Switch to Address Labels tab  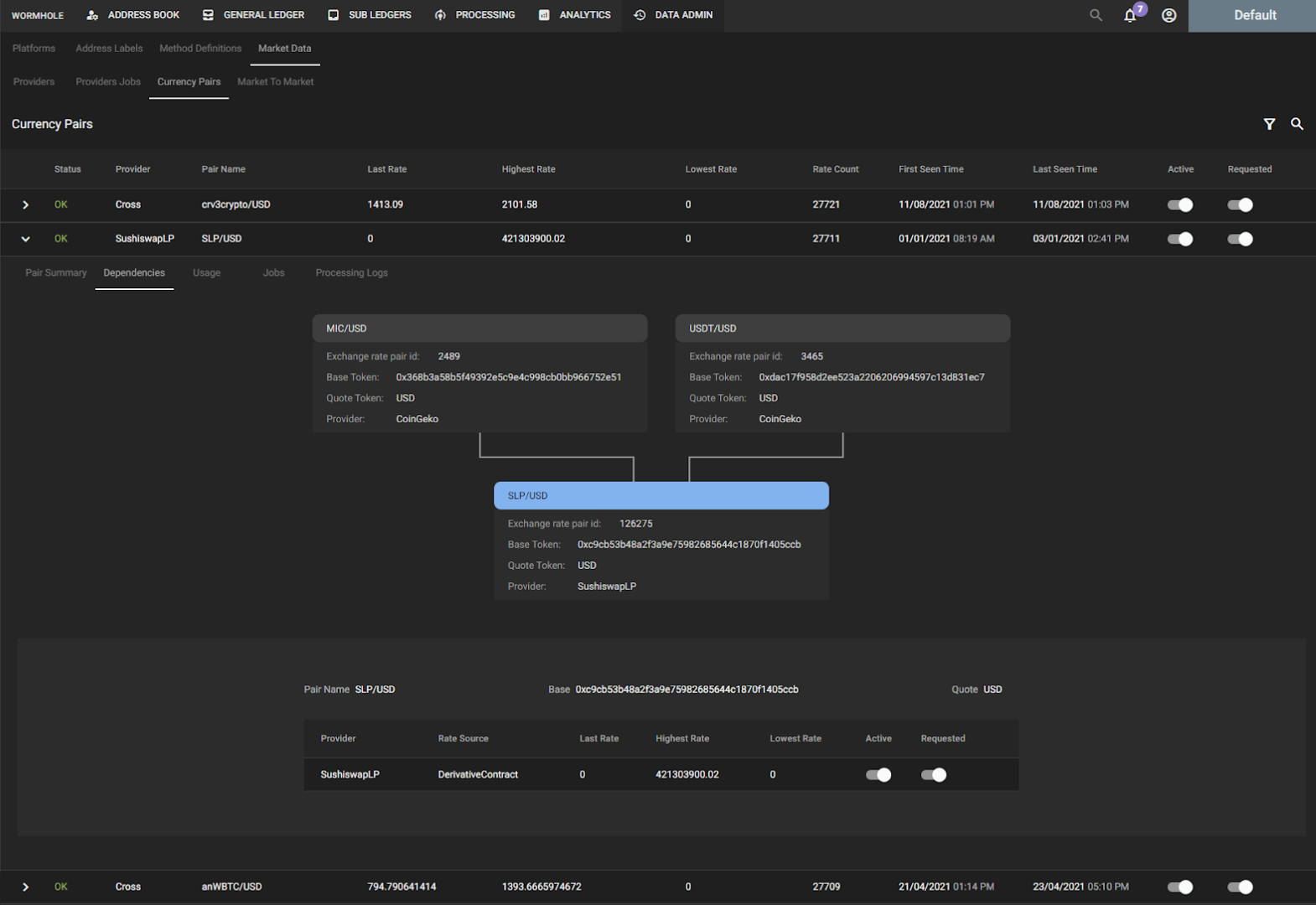click(x=109, y=49)
